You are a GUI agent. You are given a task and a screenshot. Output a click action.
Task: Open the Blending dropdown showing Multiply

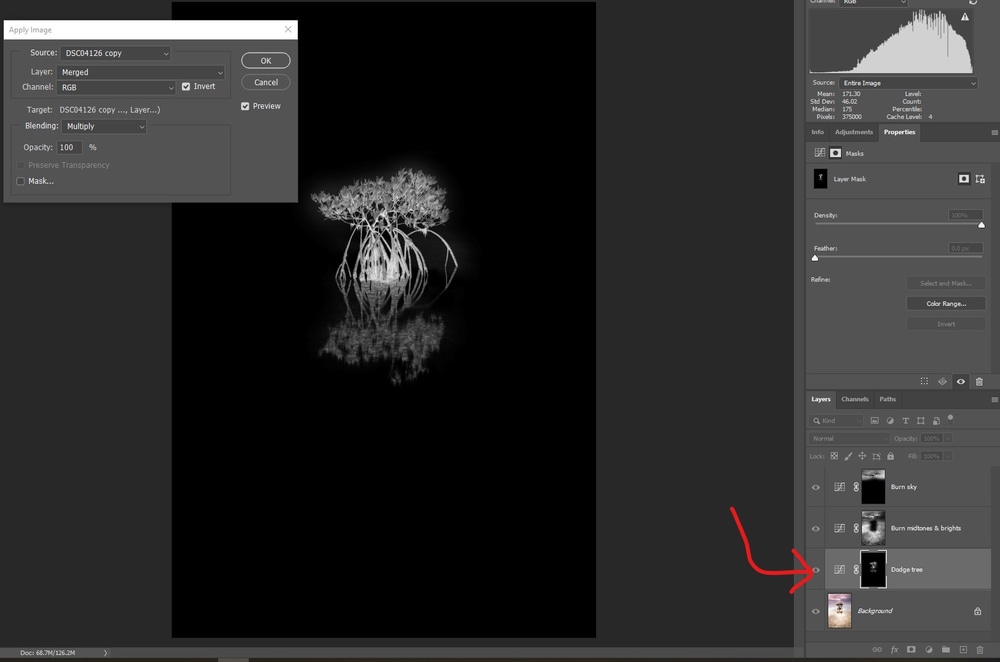click(104, 126)
